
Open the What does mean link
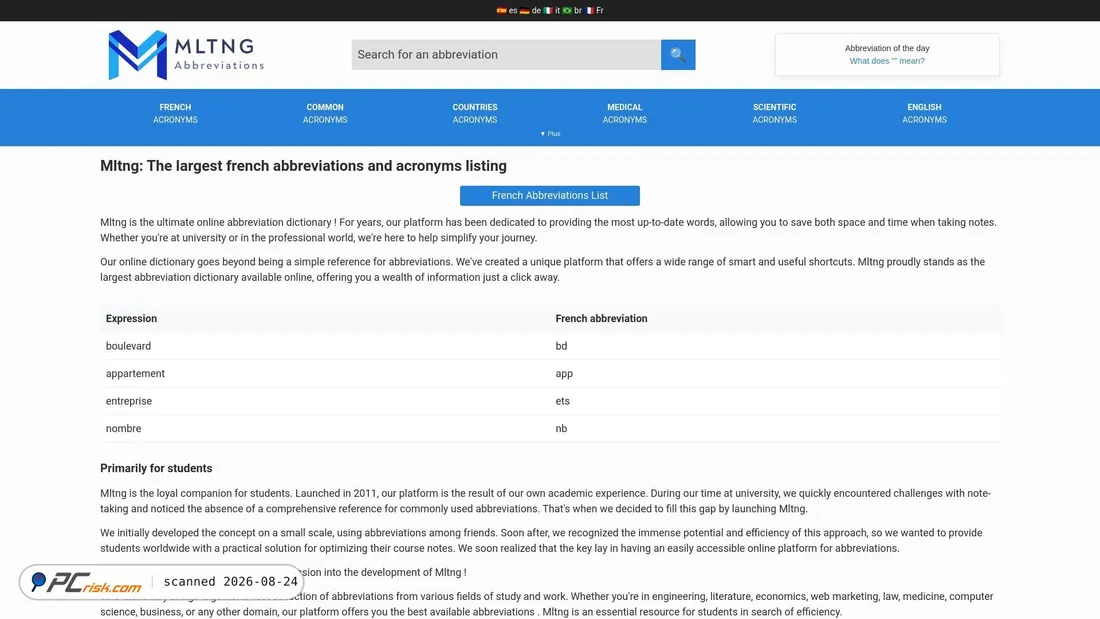[887, 61]
